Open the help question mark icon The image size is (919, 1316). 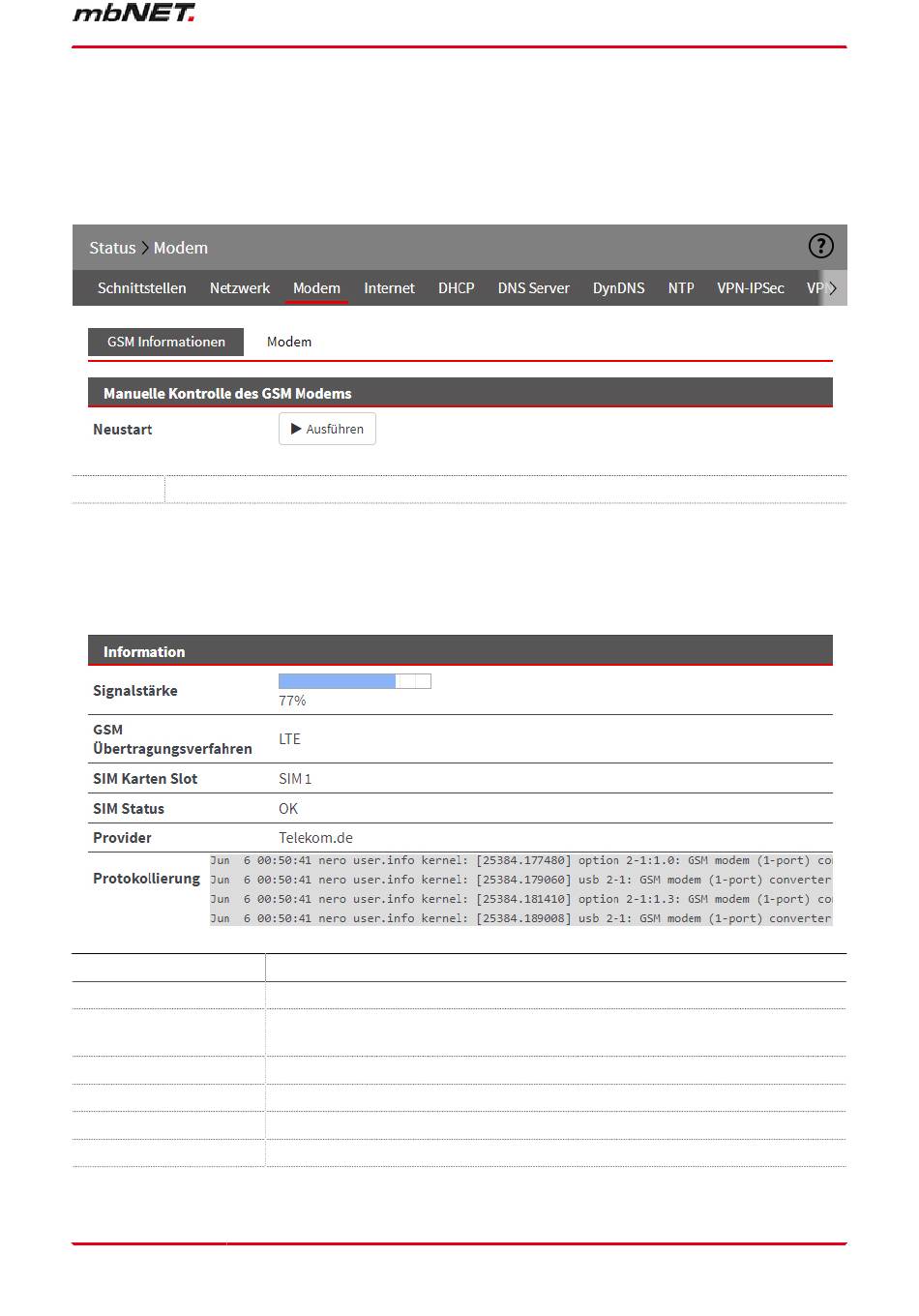point(820,247)
